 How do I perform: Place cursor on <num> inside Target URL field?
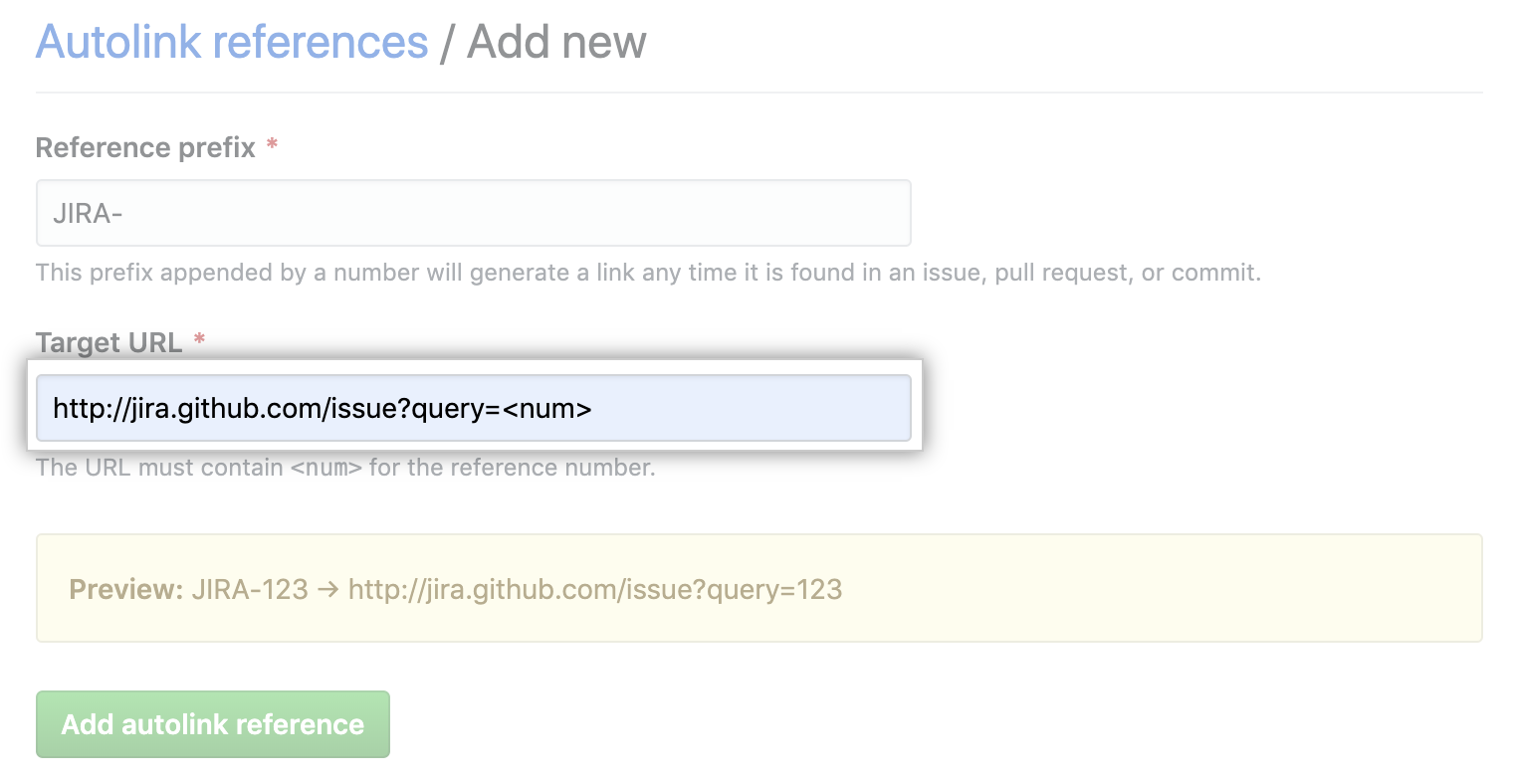[546, 409]
